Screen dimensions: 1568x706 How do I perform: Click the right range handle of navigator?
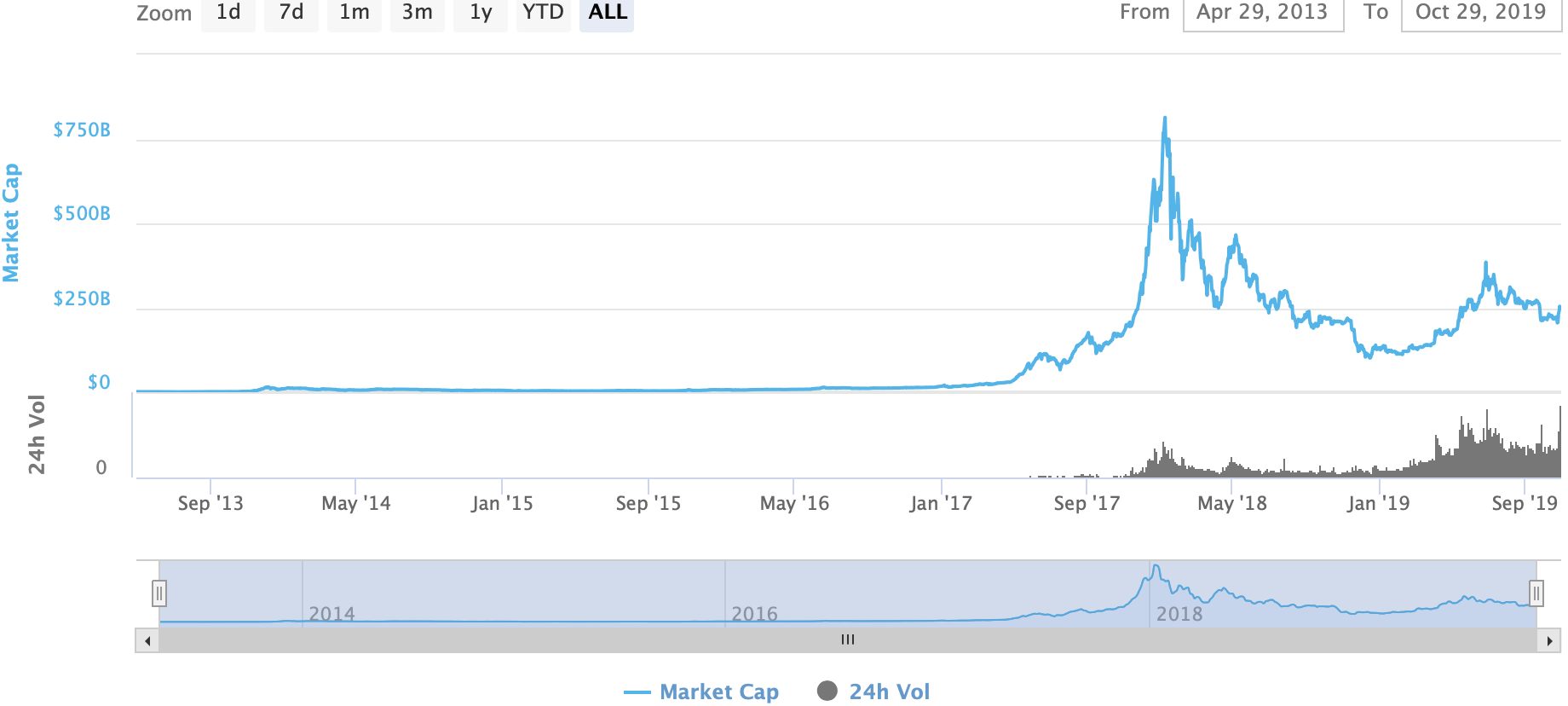[x=1536, y=593]
